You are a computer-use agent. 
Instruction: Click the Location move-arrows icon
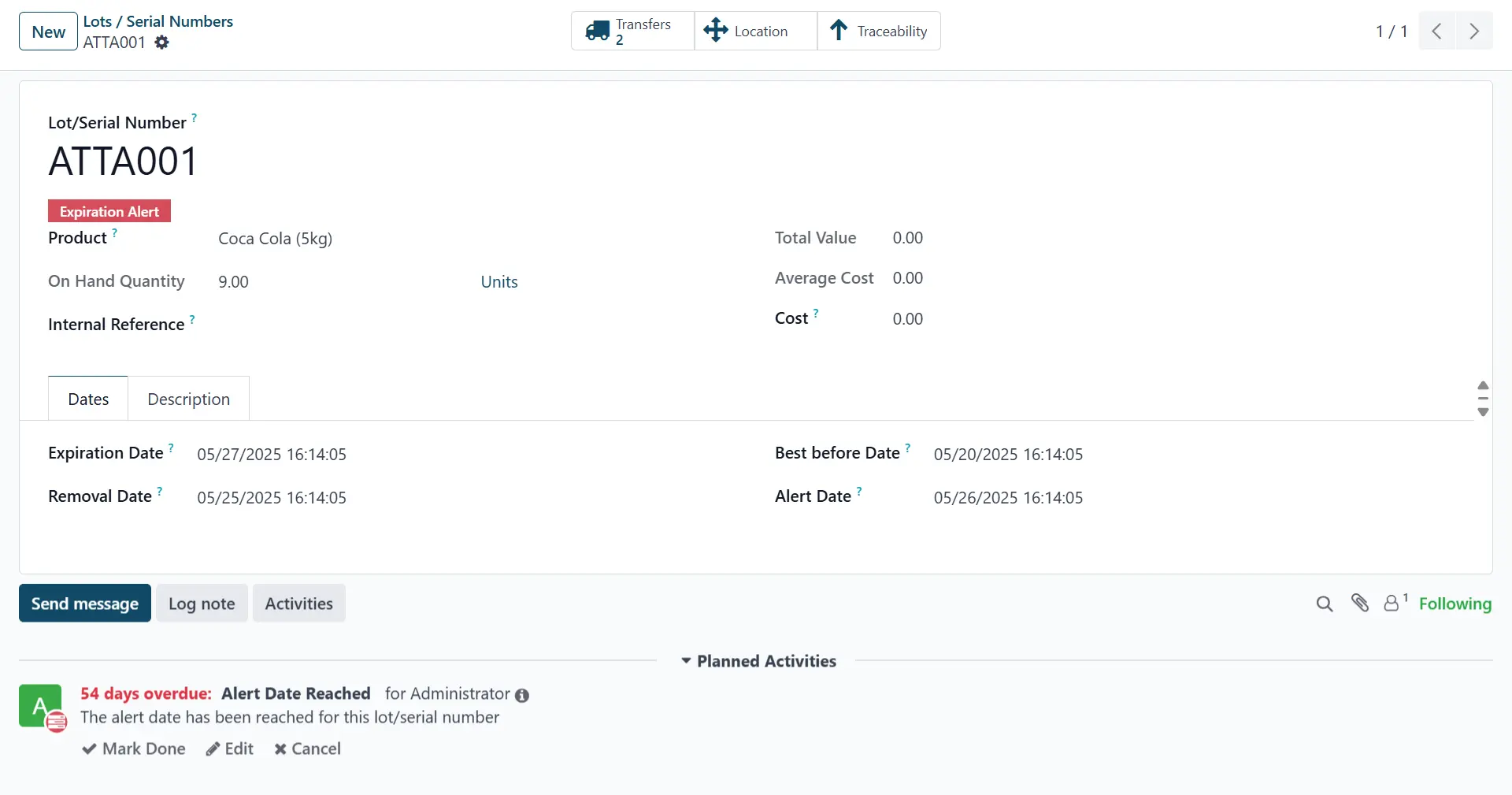(x=715, y=31)
